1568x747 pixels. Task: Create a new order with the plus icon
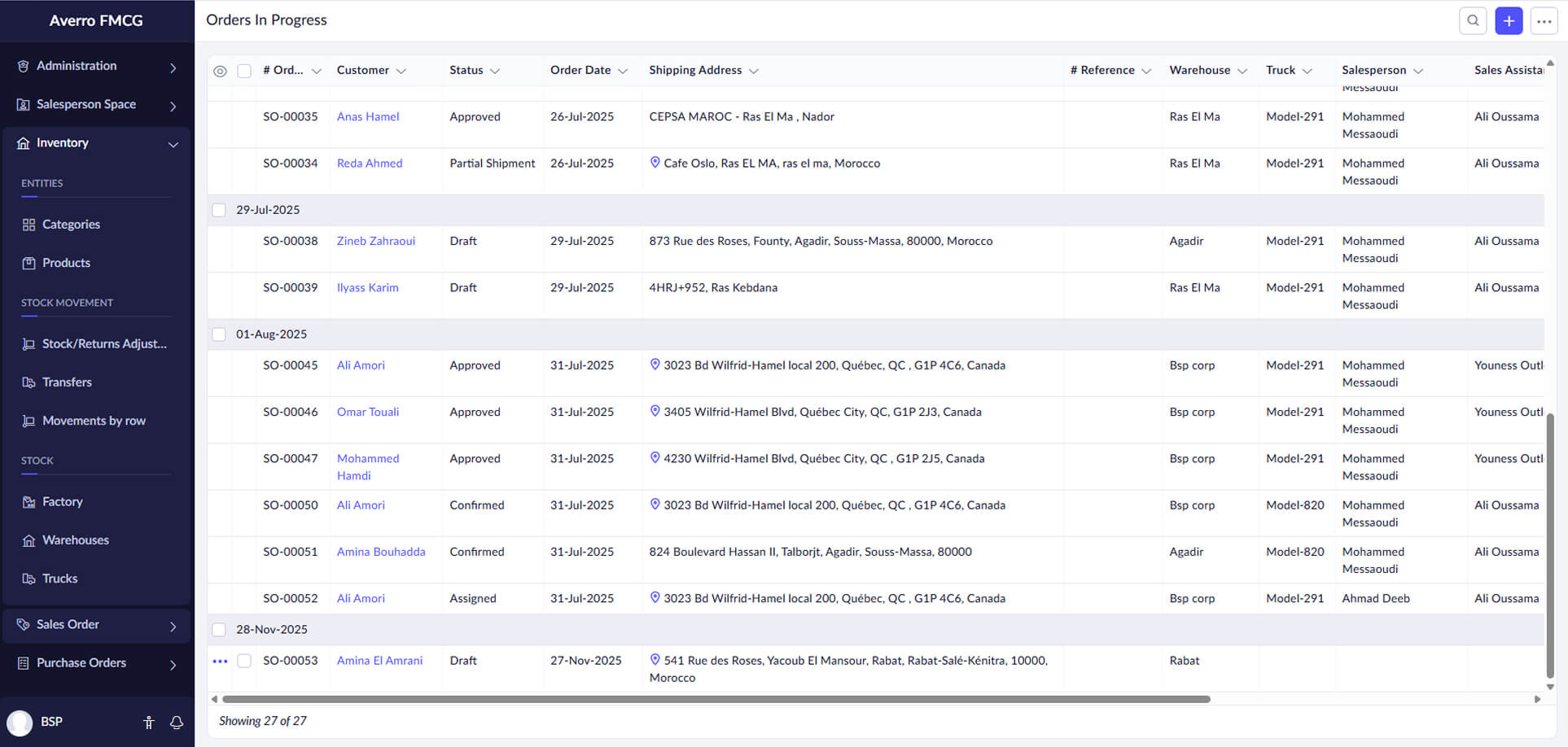tap(1509, 20)
